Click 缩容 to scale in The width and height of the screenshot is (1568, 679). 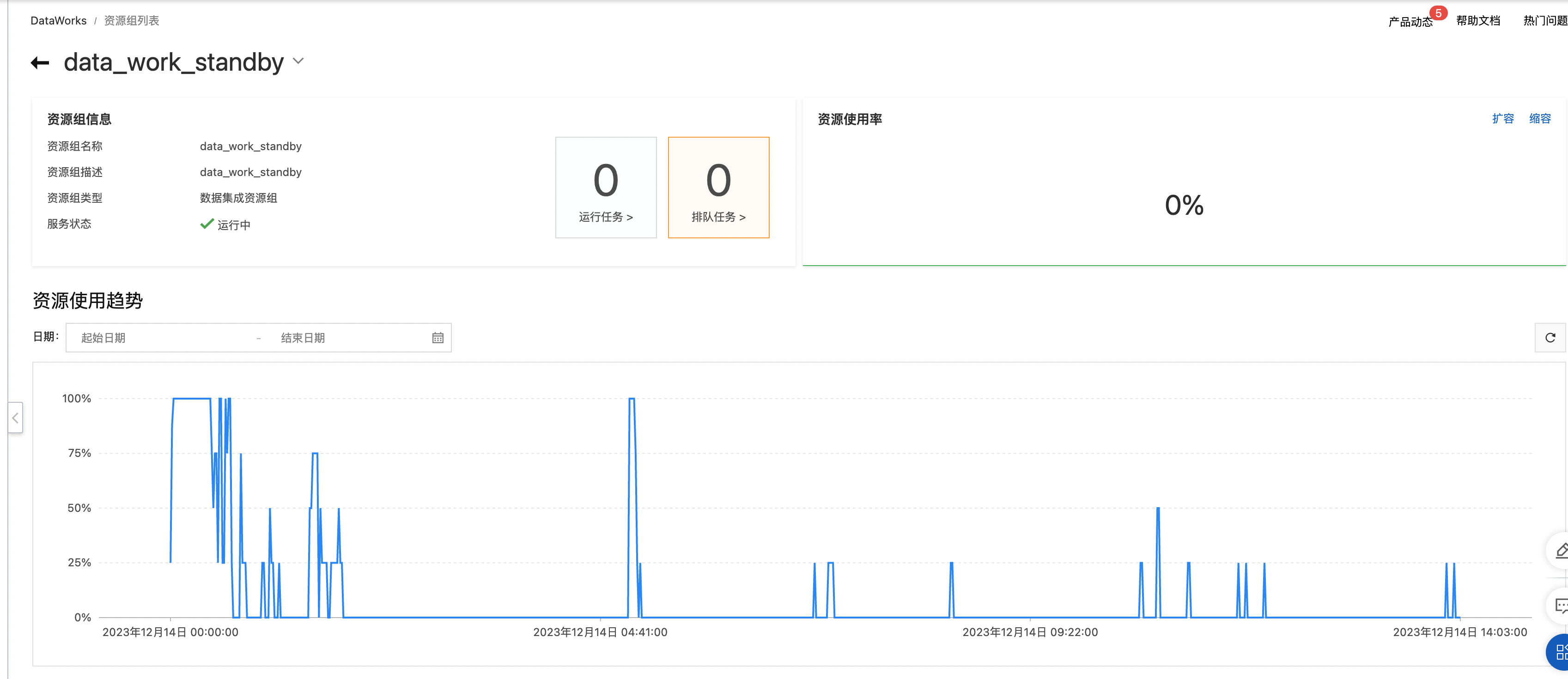click(1540, 119)
